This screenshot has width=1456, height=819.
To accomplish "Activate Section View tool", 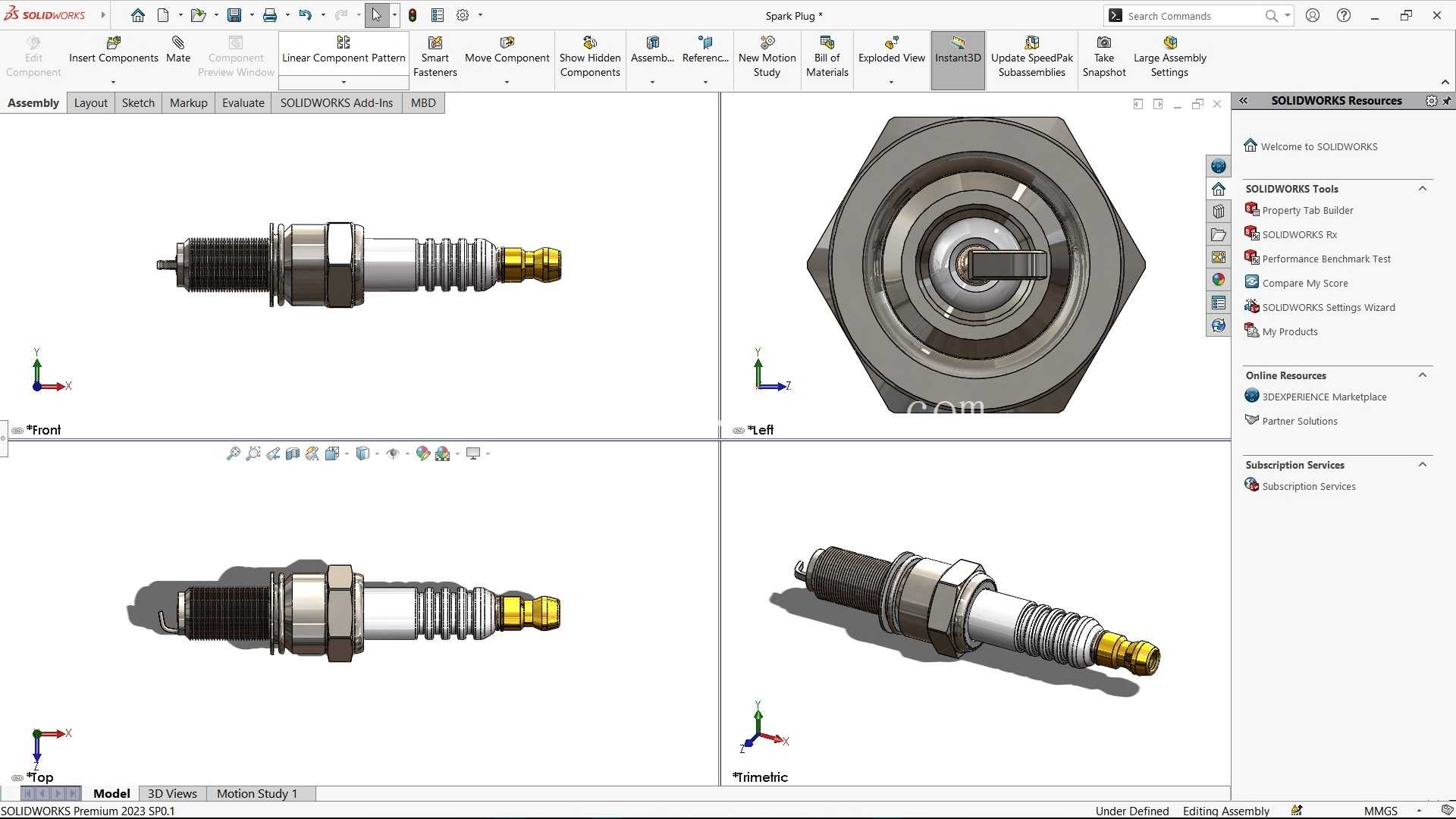I will click(293, 453).
